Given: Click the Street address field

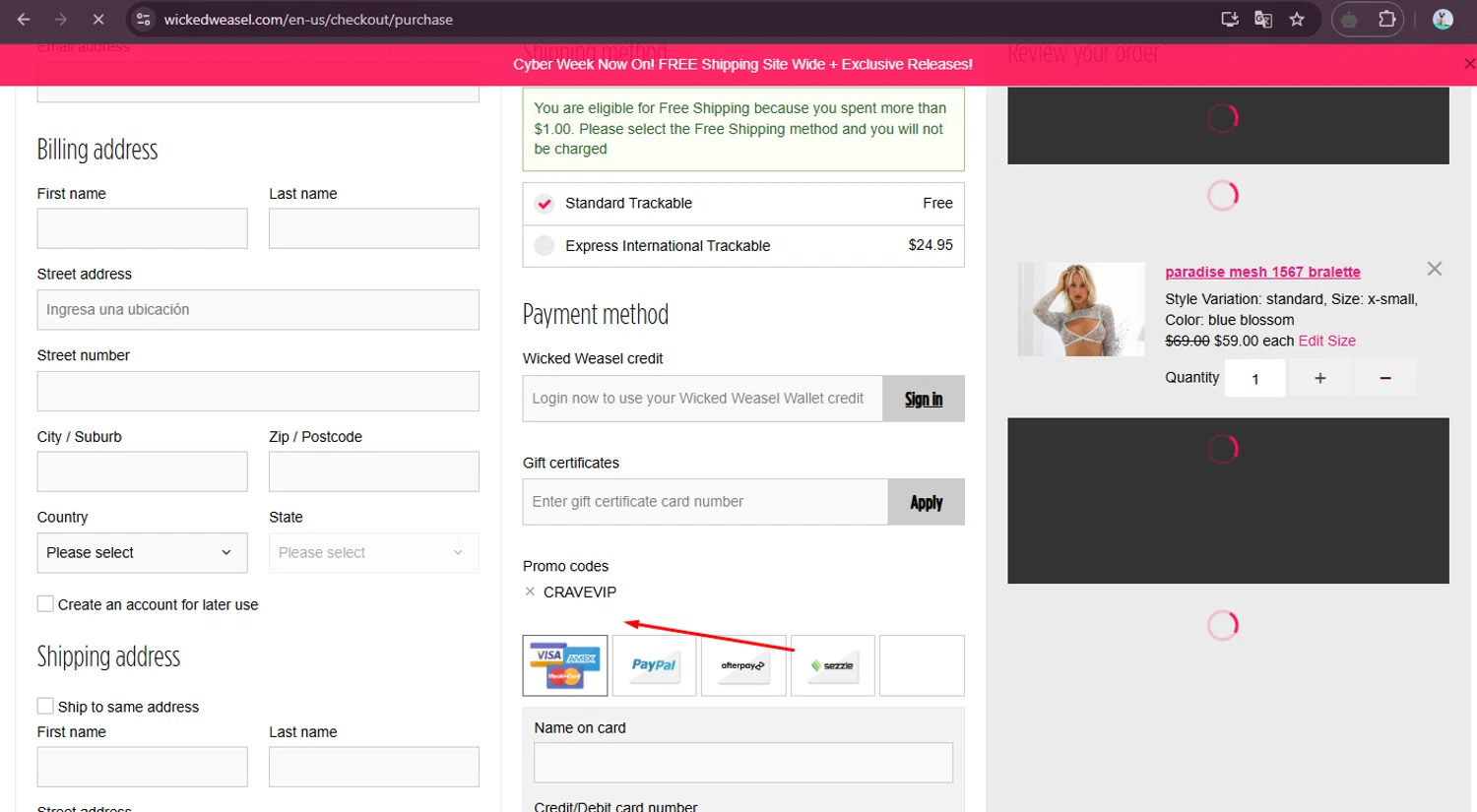Looking at the screenshot, I should click(x=258, y=310).
